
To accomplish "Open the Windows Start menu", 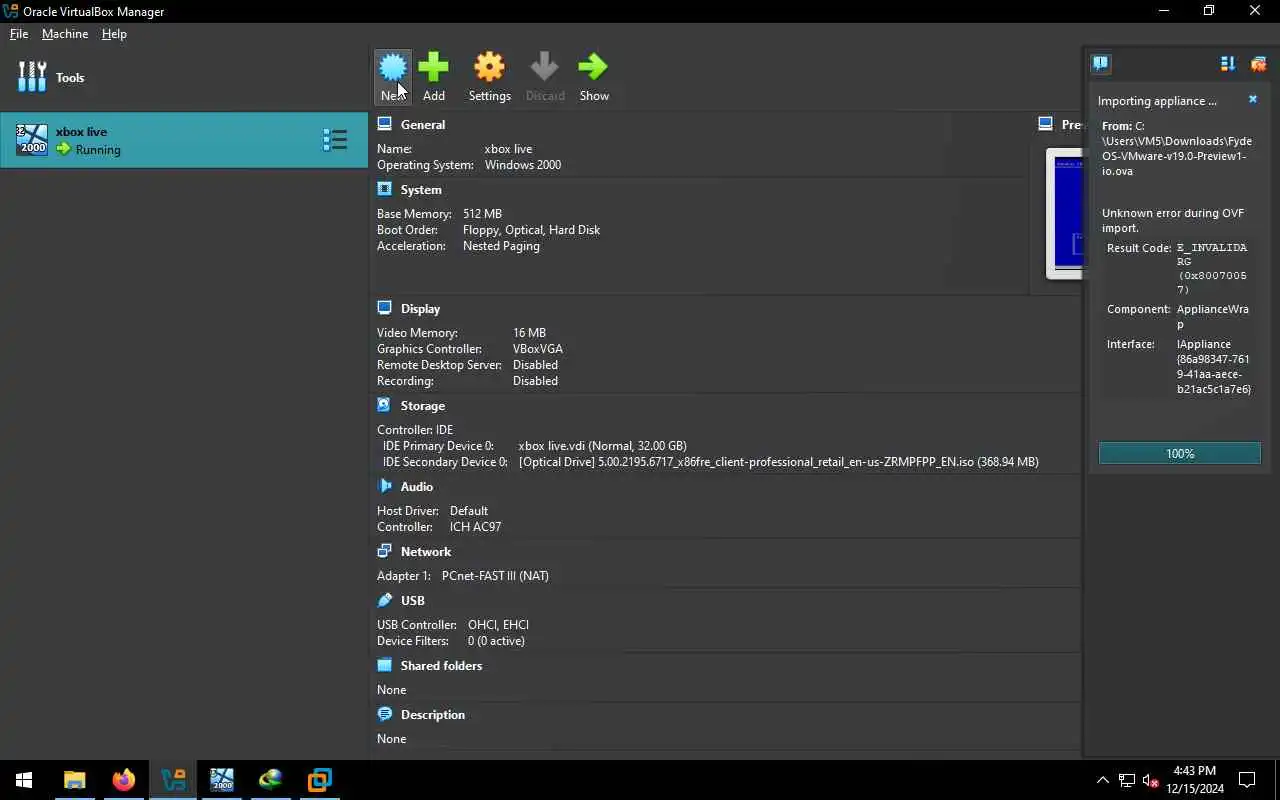I will (24, 780).
